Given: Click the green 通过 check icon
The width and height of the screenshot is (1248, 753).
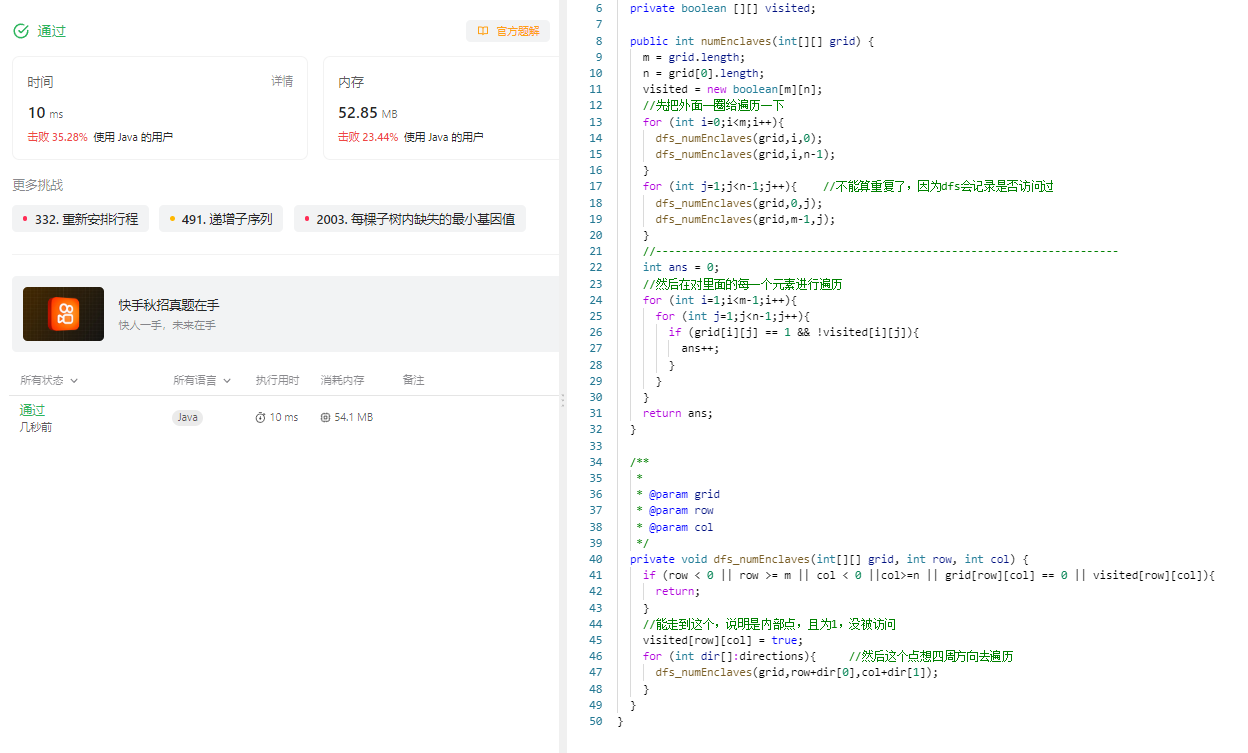Looking at the screenshot, I should (21, 31).
